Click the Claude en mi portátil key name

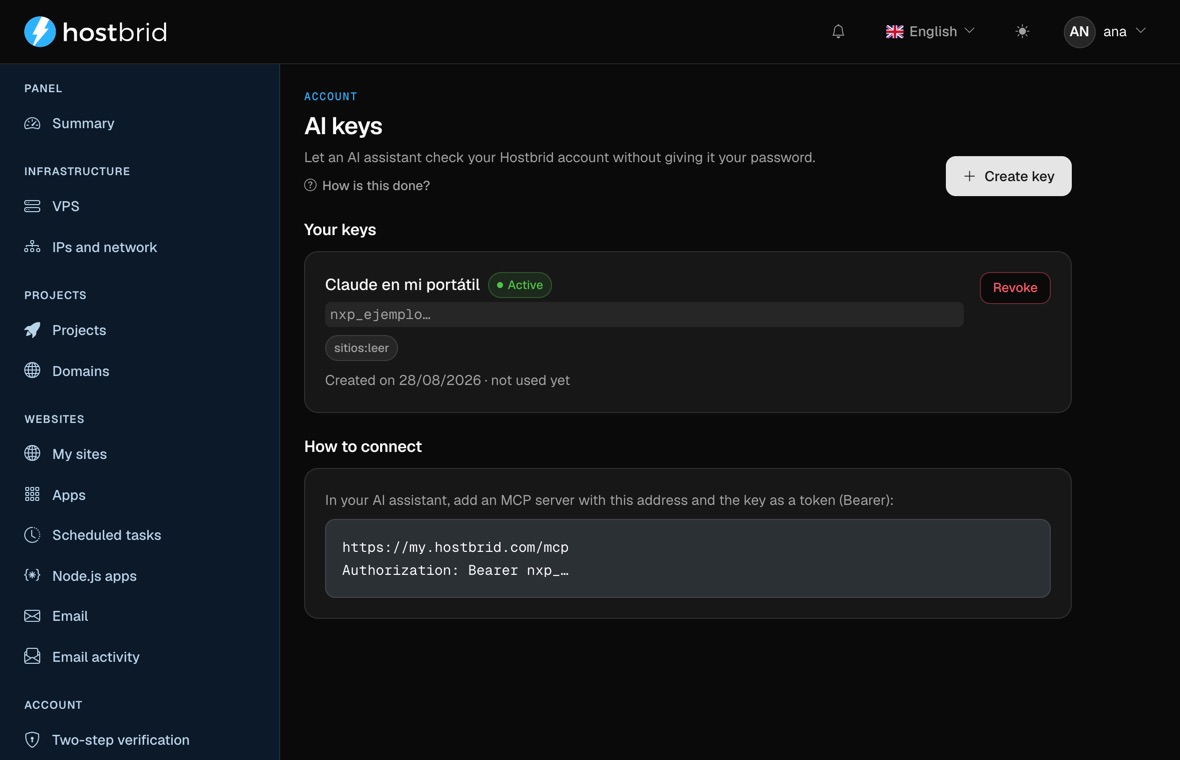tap(402, 284)
